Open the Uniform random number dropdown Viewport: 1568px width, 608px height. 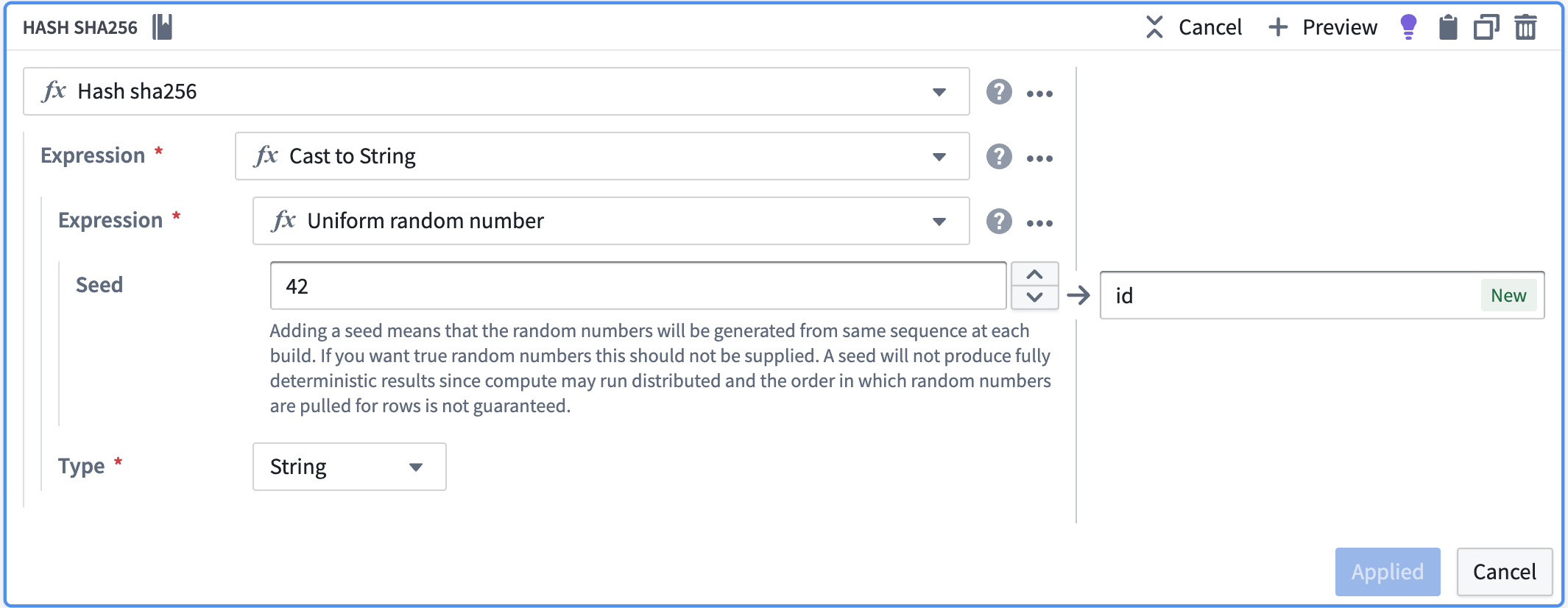[939, 221]
